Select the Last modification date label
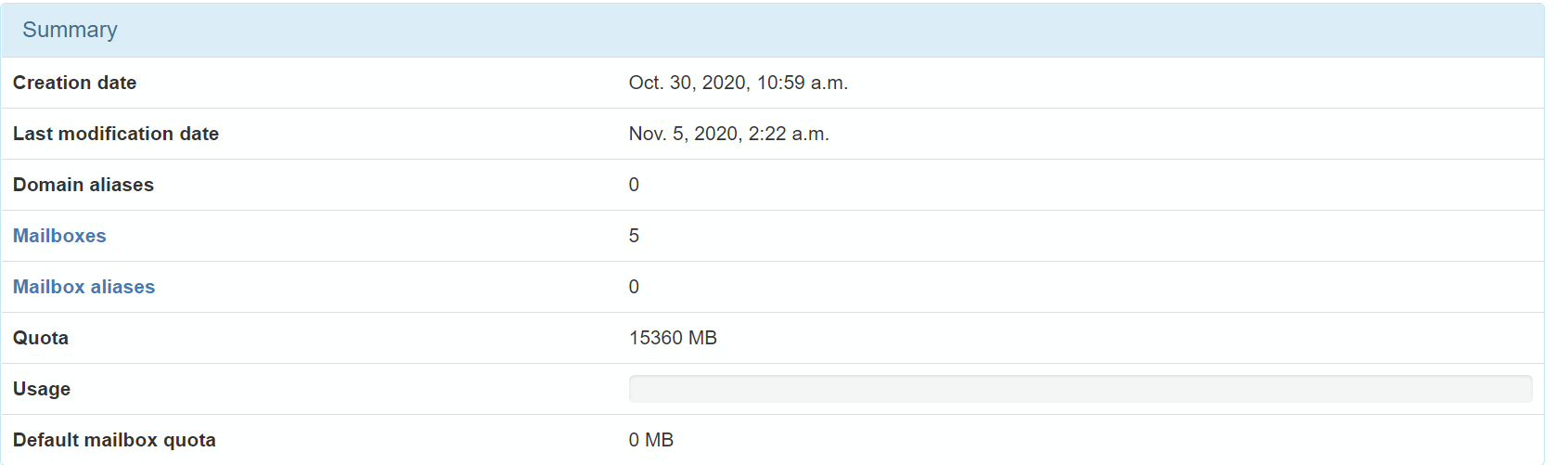 [116, 134]
